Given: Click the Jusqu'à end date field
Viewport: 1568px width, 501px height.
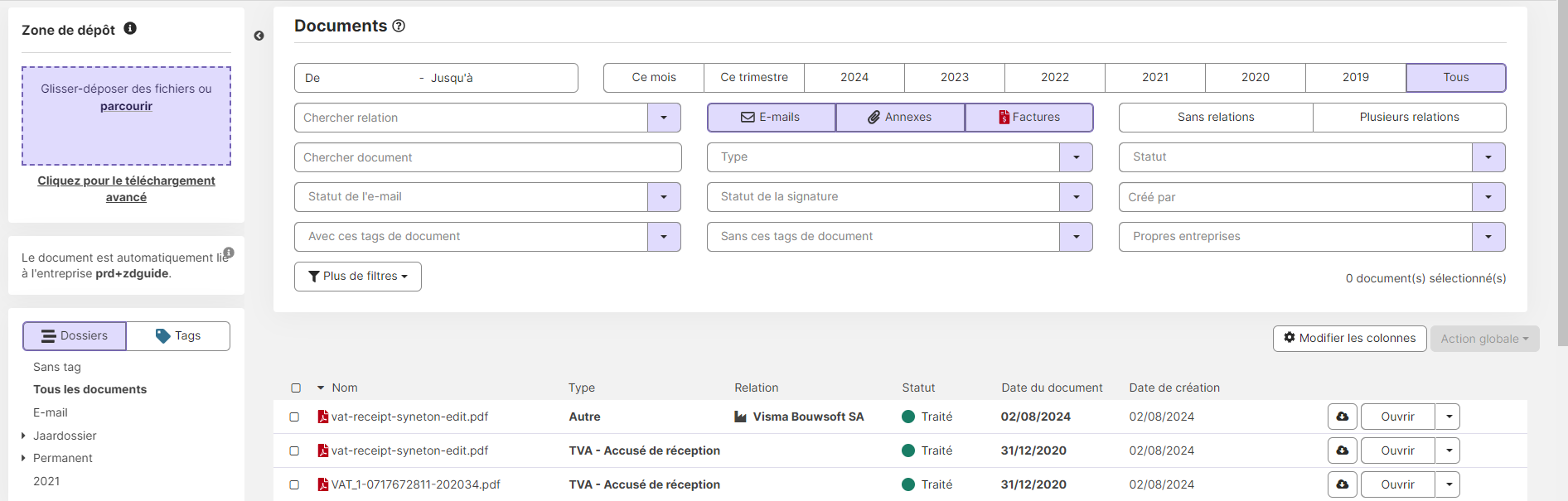Looking at the screenshot, I should (500, 78).
